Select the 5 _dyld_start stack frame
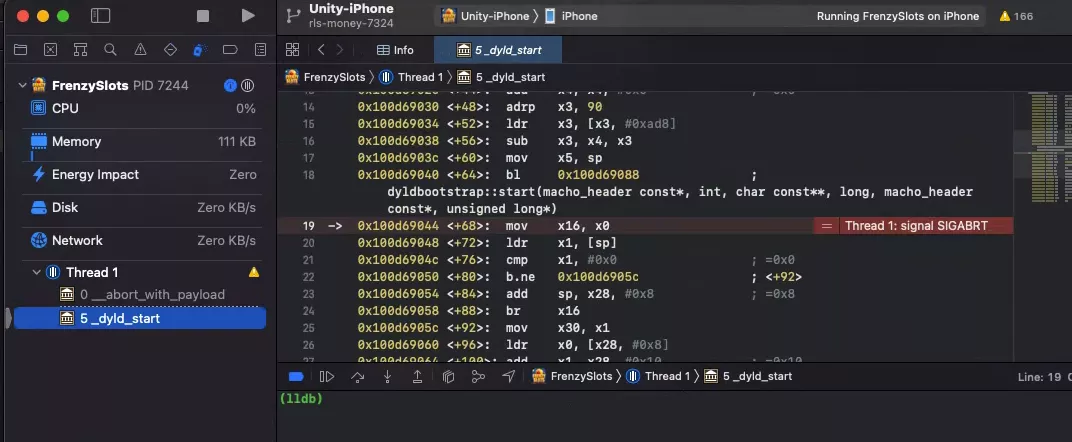Image resolution: width=1072 pixels, height=442 pixels. [x=139, y=318]
